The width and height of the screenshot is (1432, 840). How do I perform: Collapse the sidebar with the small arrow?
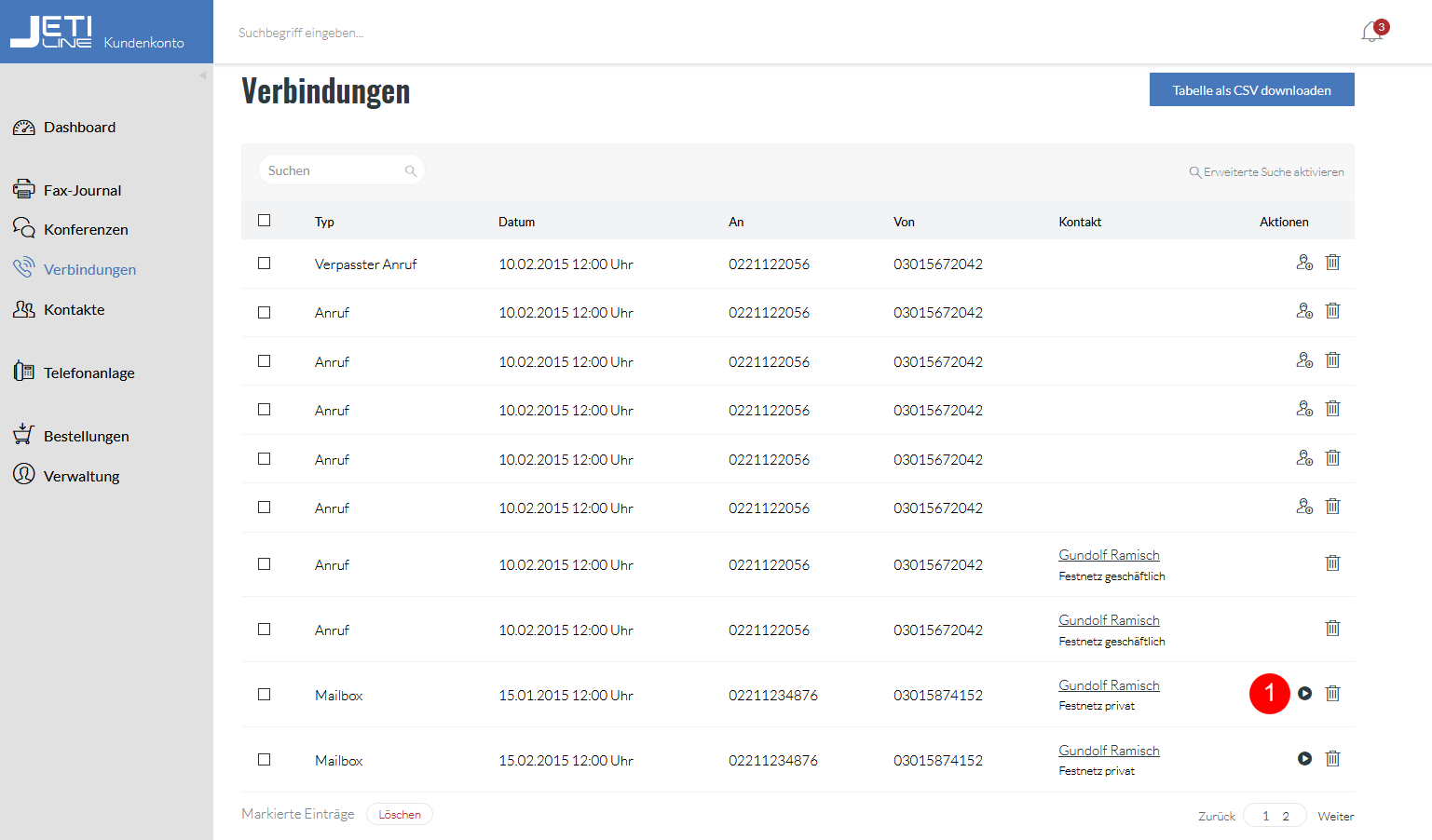click(x=202, y=75)
